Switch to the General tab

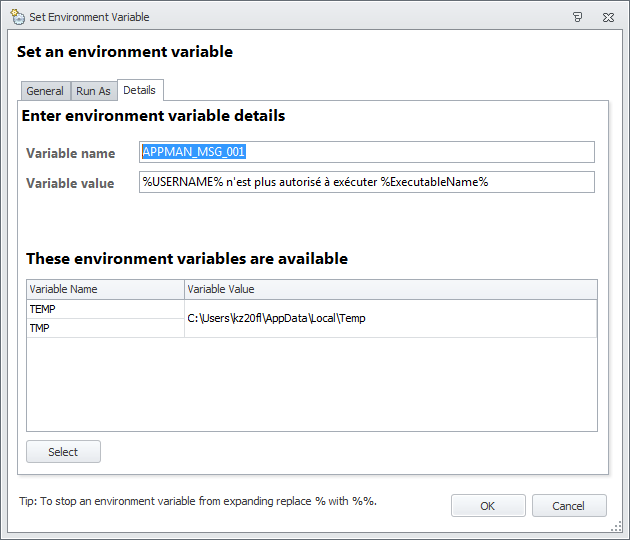[x=45, y=91]
